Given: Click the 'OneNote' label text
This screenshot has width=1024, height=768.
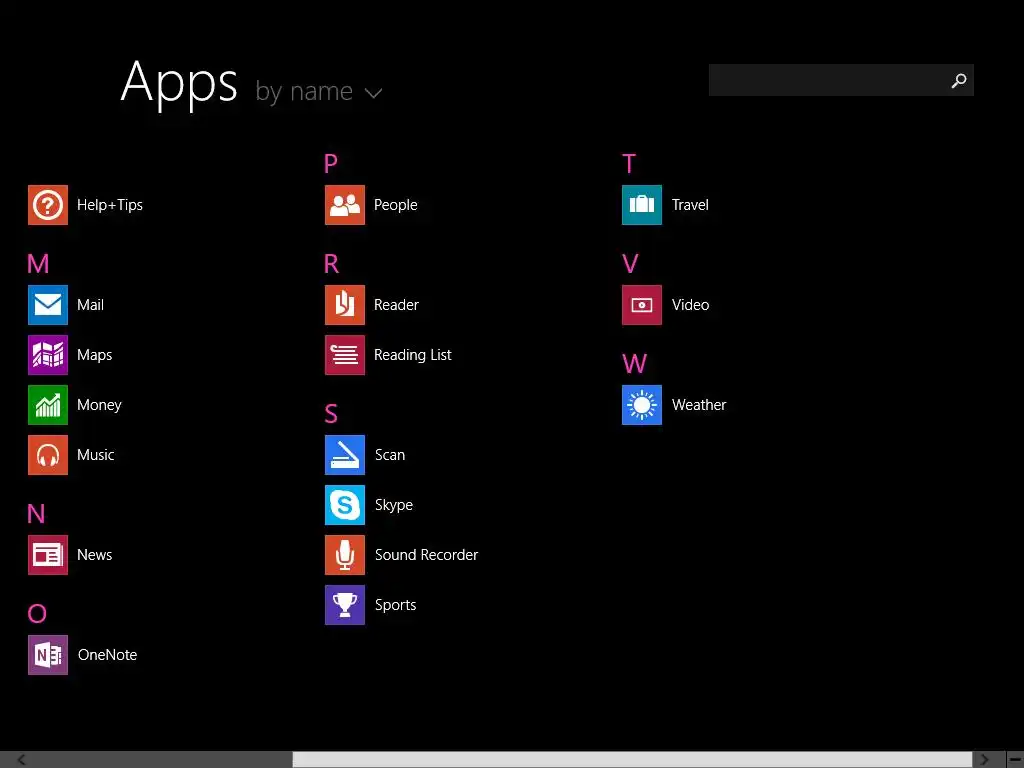Looking at the screenshot, I should 108,655.
